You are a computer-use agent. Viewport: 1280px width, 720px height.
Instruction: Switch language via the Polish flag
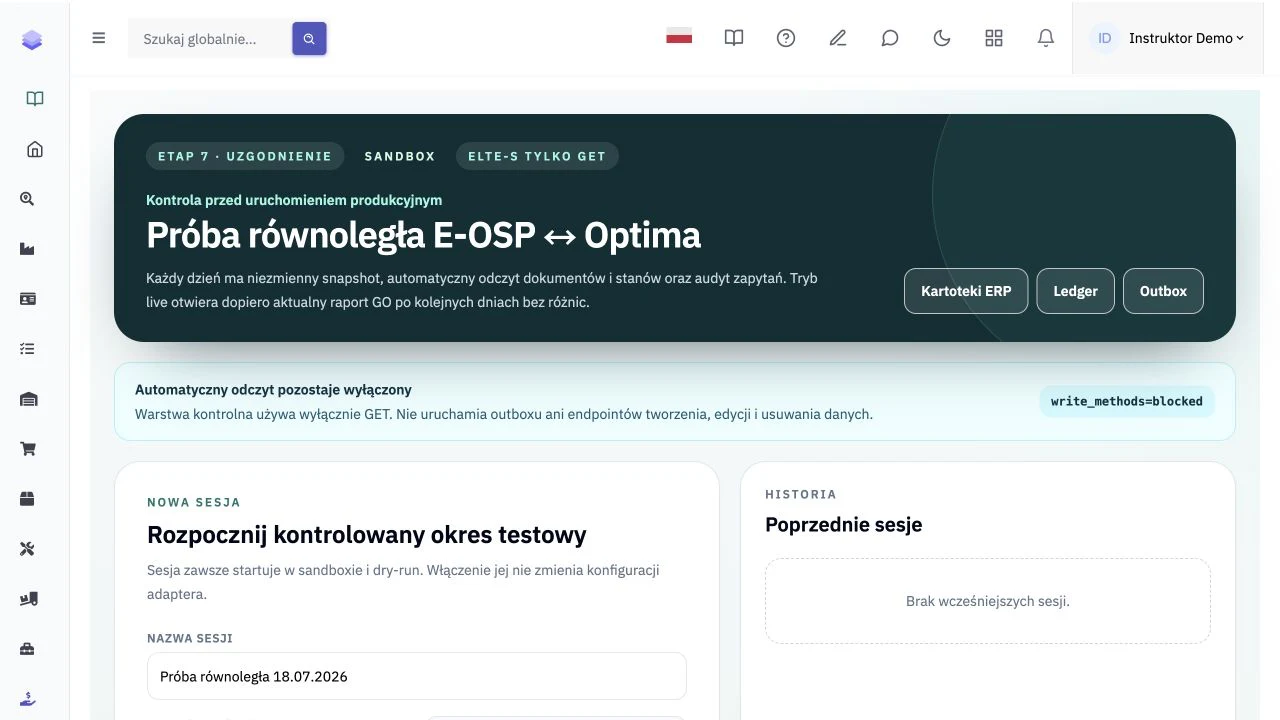click(679, 38)
